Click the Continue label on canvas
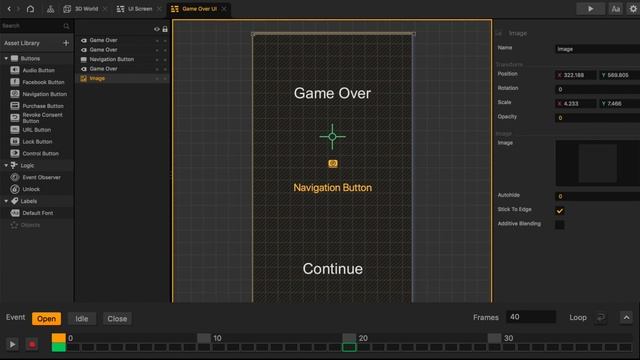 point(333,269)
